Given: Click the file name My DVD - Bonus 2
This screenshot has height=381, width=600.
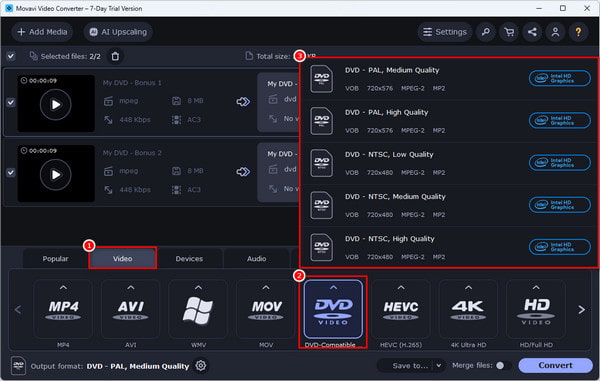Looking at the screenshot, I should (x=132, y=153).
